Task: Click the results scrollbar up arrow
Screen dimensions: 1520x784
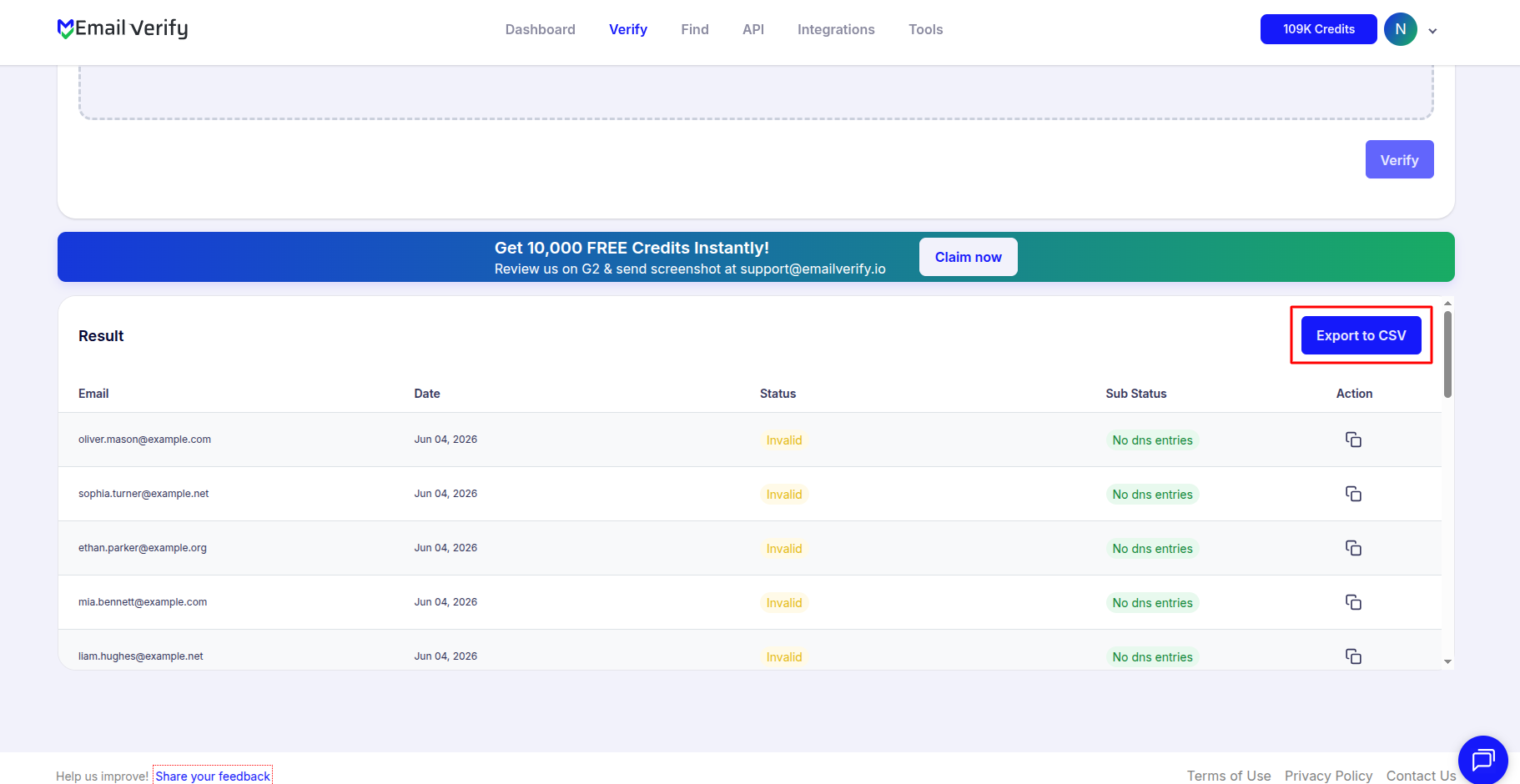Action: [1447, 304]
